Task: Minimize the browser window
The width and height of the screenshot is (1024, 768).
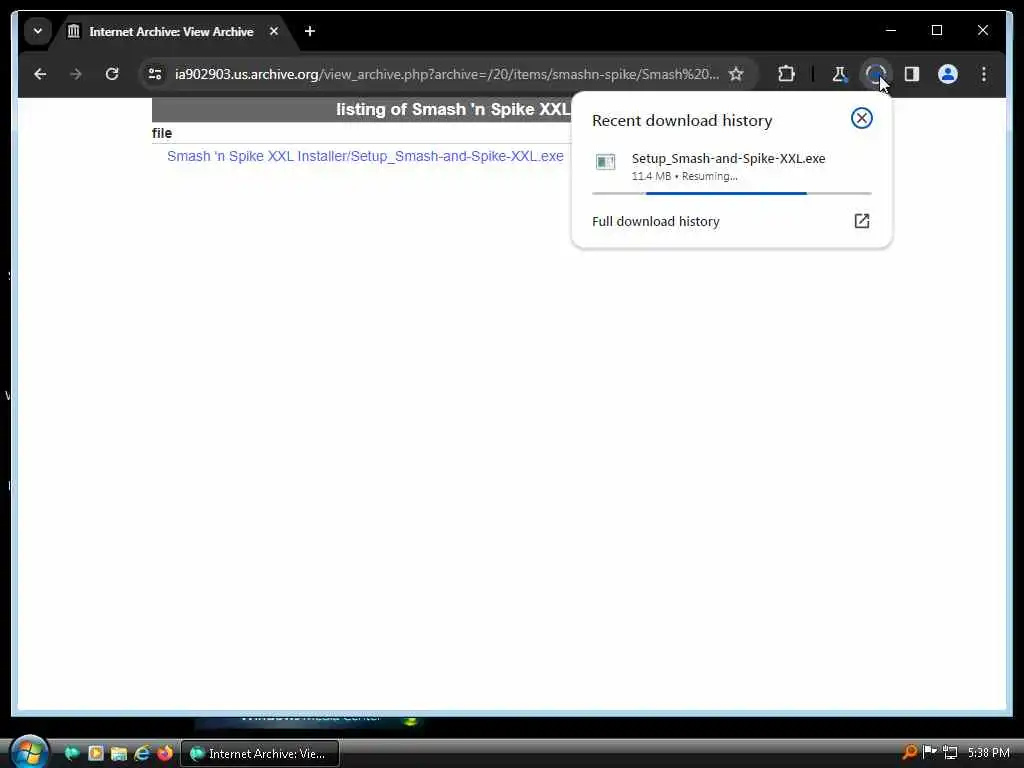Action: tap(891, 30)
